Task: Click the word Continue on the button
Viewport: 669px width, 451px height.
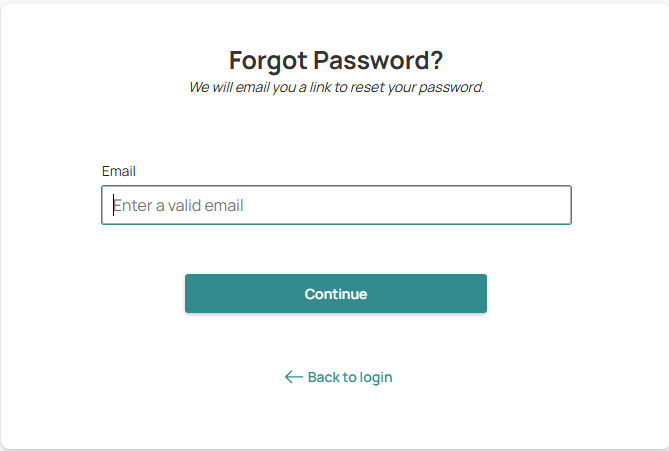Action: [336, 294]
